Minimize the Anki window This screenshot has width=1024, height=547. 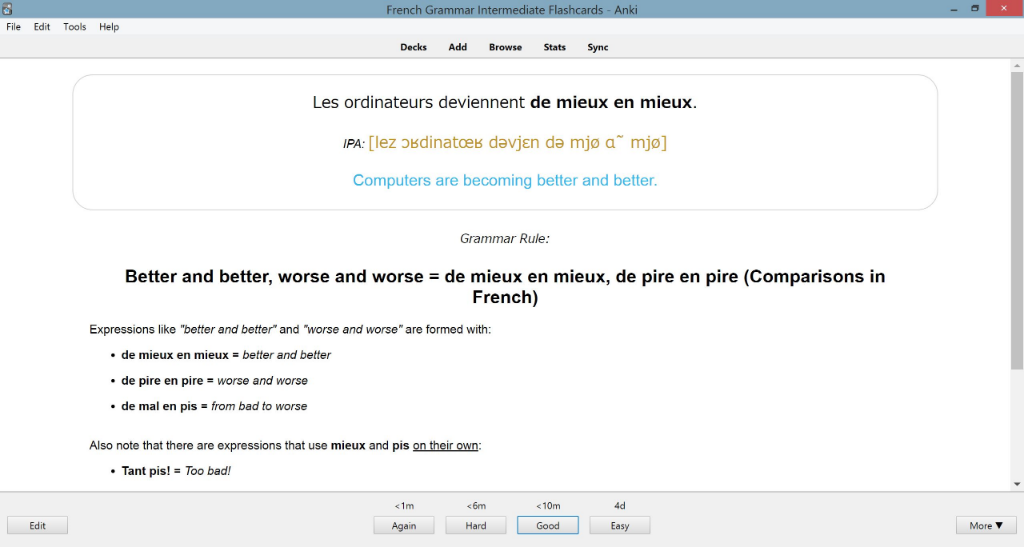(954, 9)
